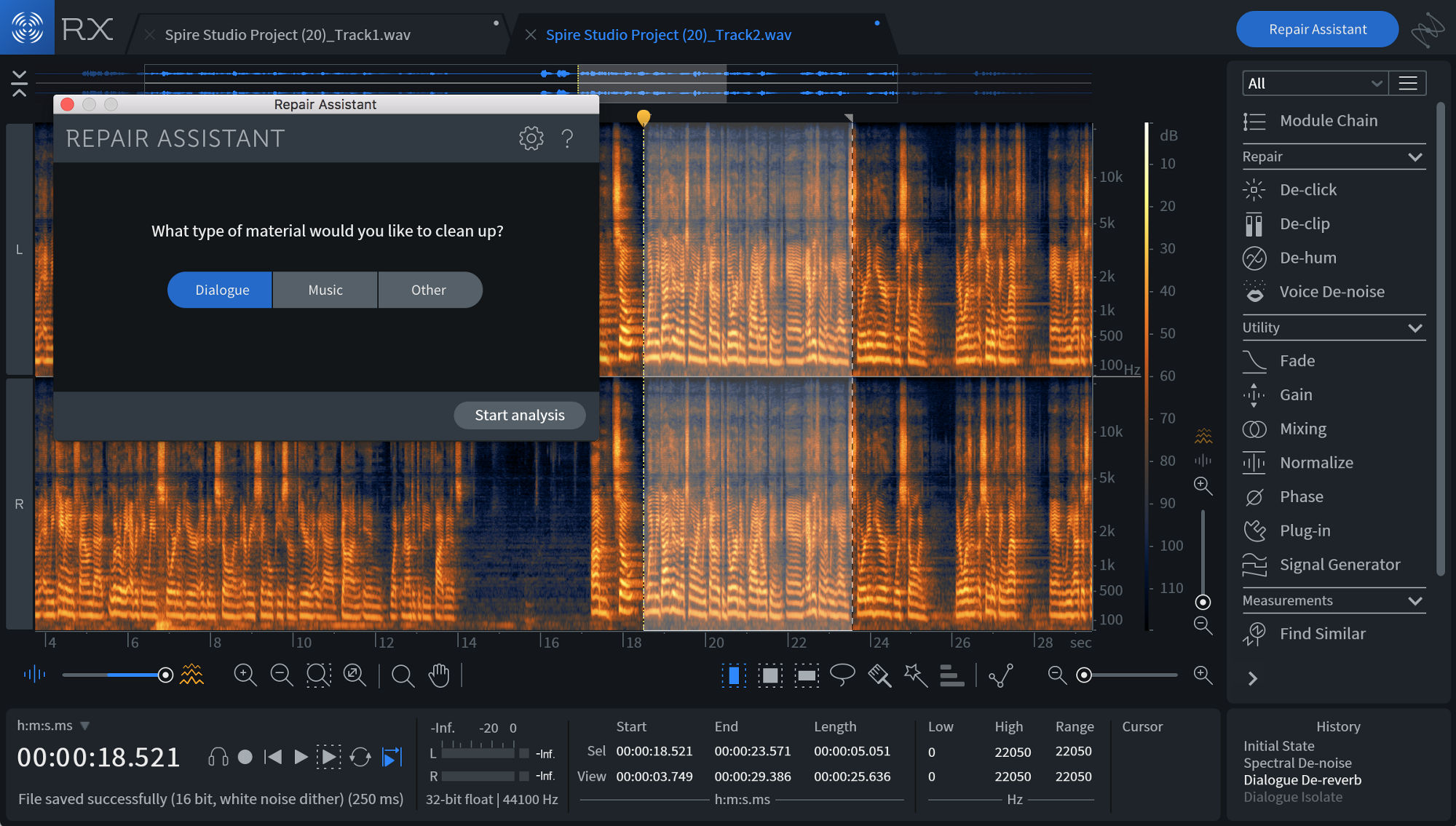Open the Signal Generator module
This screenshot has width=1456, height=826.
pyautogui.click(x=1340, y=565)
